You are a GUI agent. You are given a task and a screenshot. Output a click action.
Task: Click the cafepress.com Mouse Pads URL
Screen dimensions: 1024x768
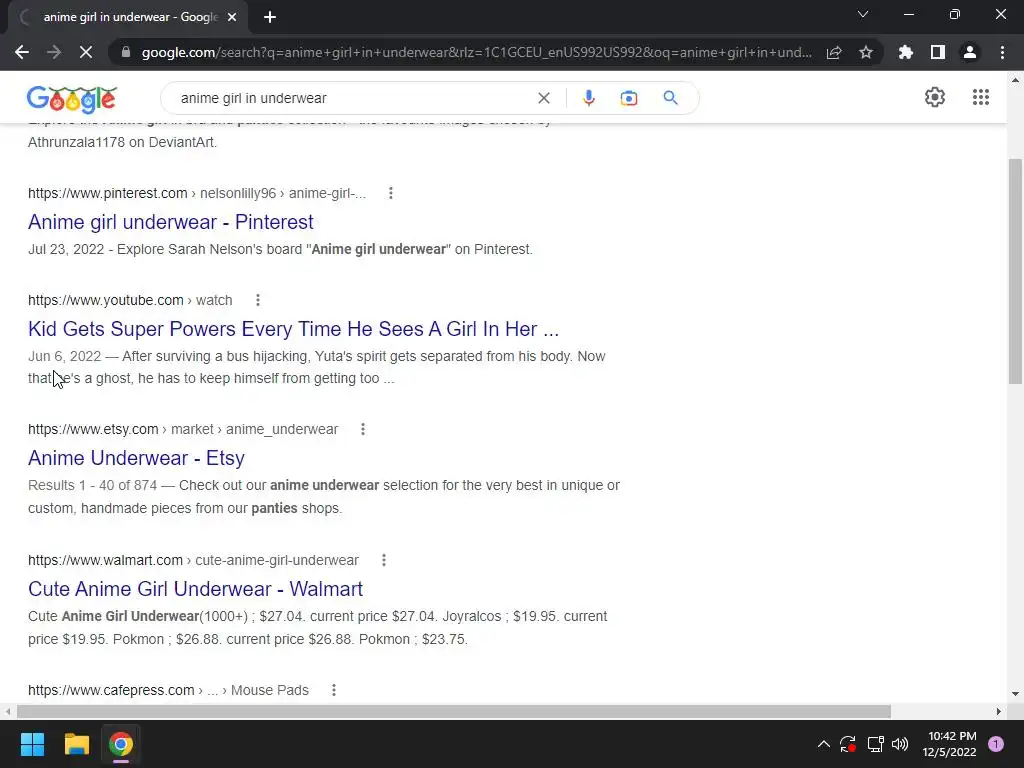pyautogui.click(x=168, y=690)
